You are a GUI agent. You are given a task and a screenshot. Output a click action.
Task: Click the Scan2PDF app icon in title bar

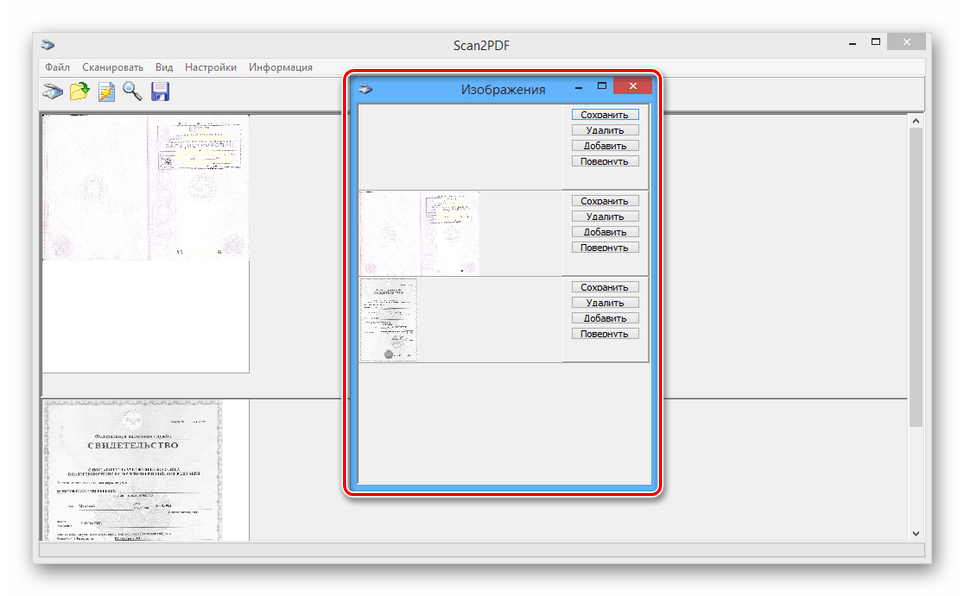click(x=48, y=44)
